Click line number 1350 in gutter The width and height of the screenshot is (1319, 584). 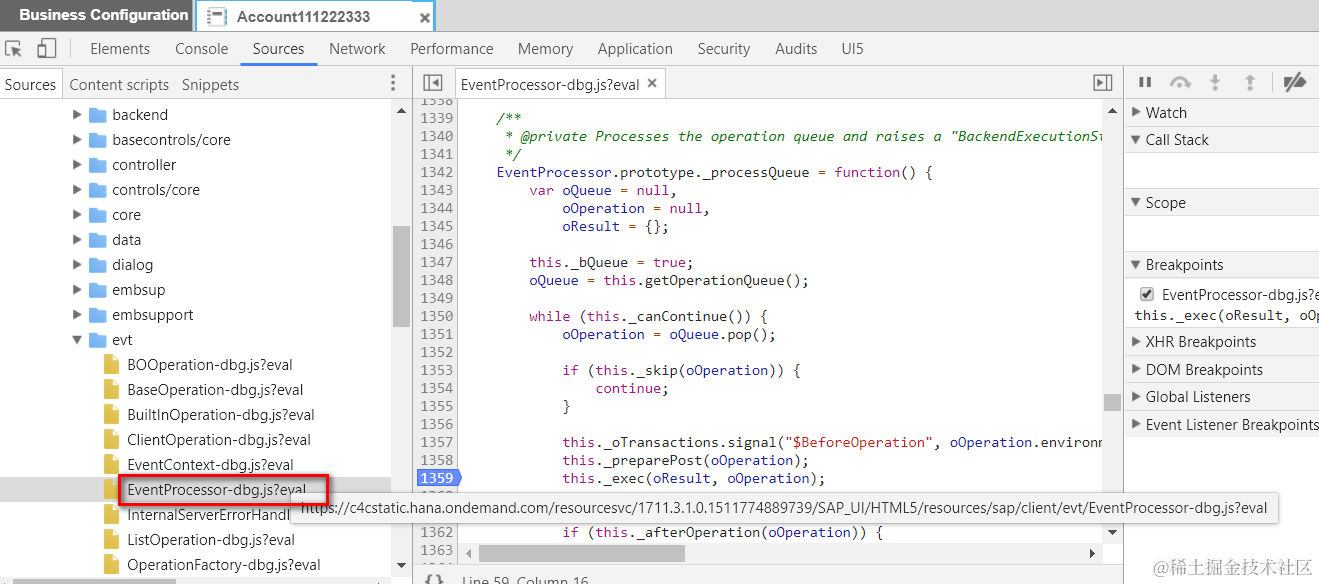pos(437,316)
